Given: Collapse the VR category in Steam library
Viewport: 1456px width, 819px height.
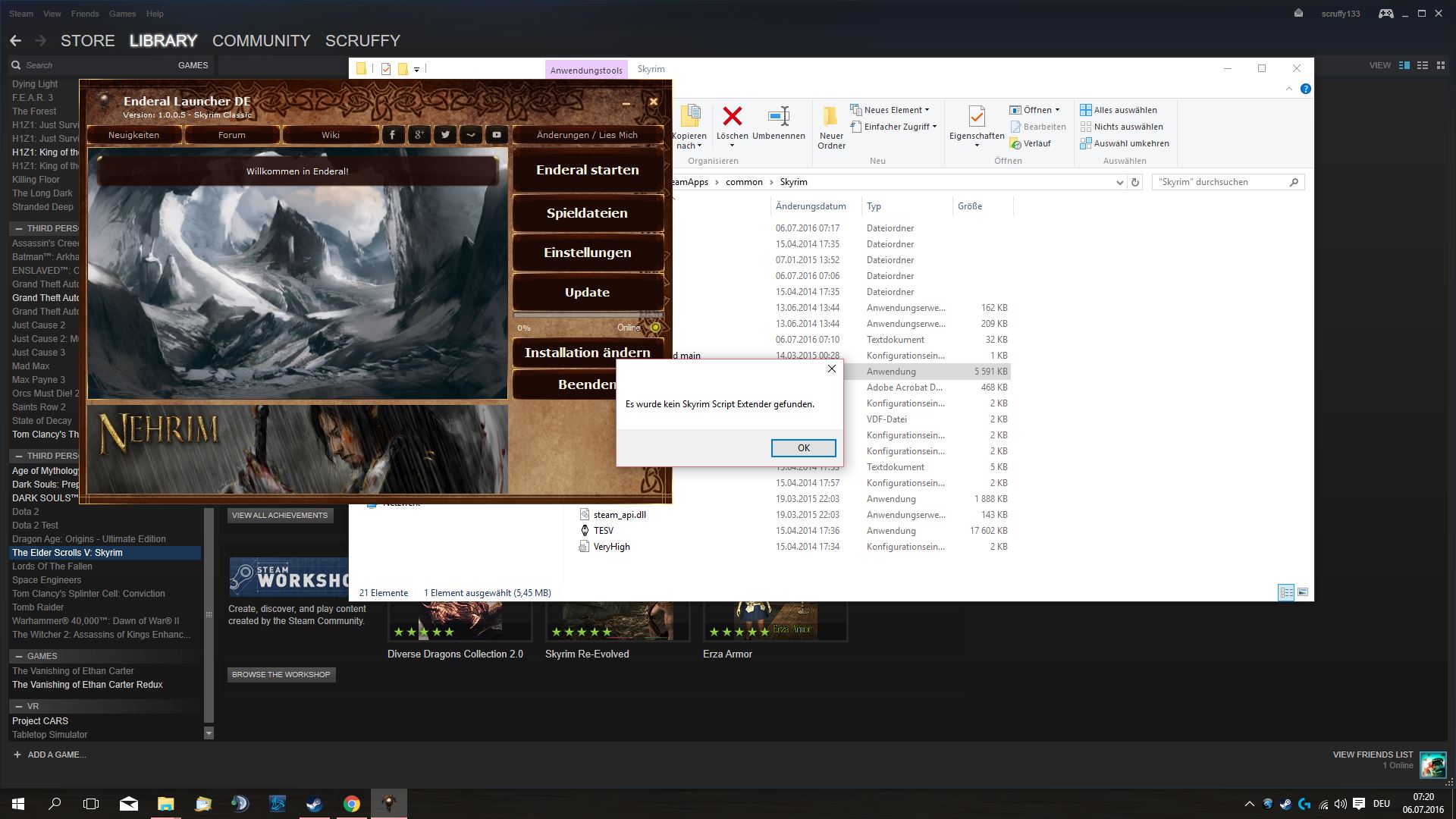Looking at the screenshot, I should (19, 706).
